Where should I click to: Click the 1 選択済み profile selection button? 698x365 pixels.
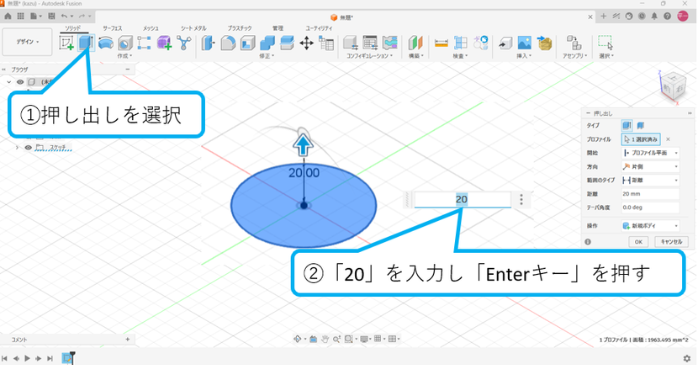click(641, 139)
